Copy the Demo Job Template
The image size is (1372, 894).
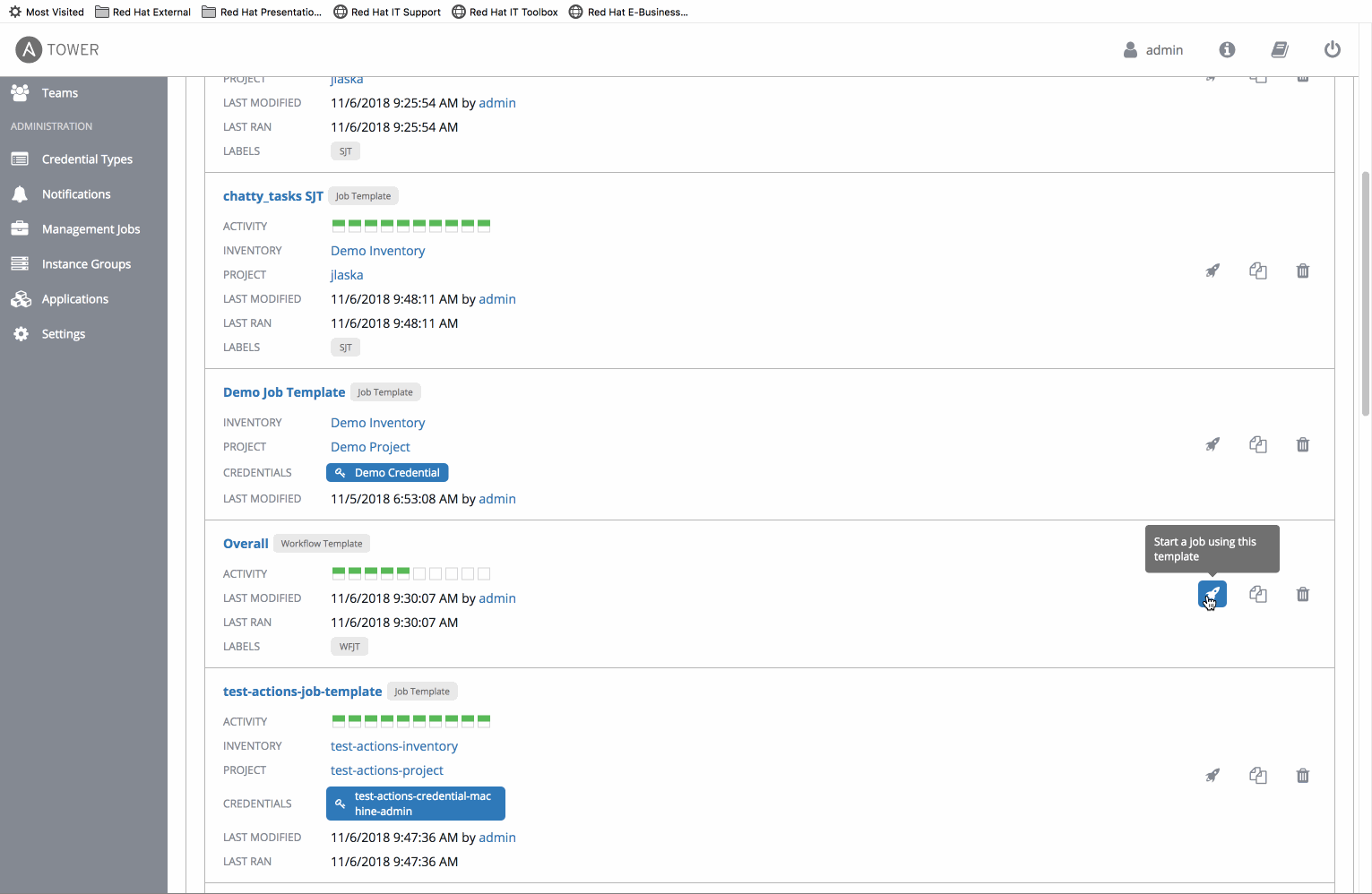1258,444
